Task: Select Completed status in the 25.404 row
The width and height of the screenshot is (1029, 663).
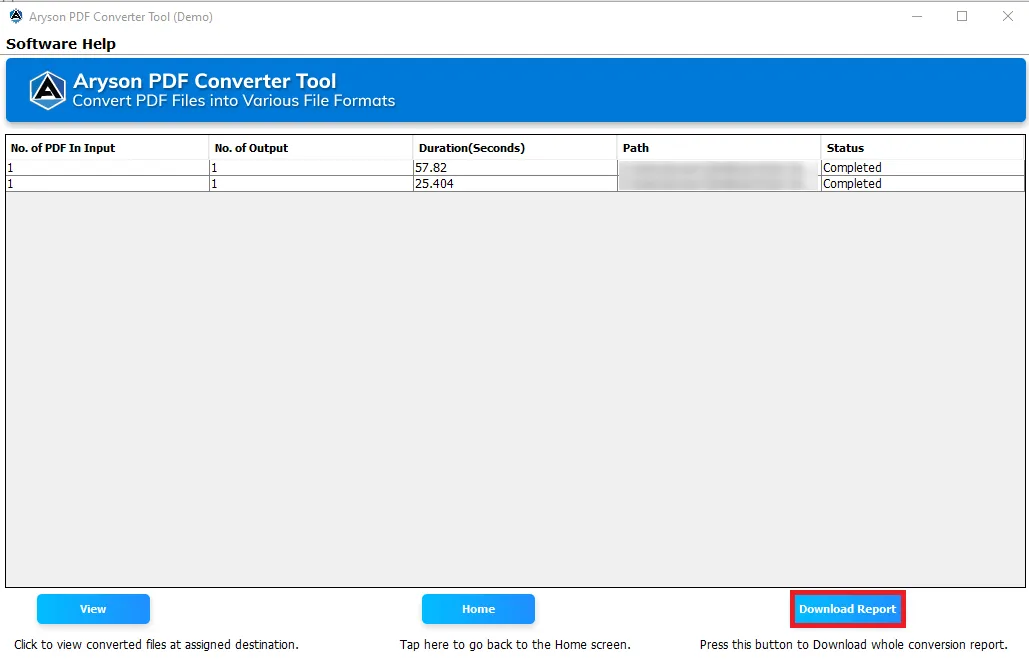Action: point(922,184)
